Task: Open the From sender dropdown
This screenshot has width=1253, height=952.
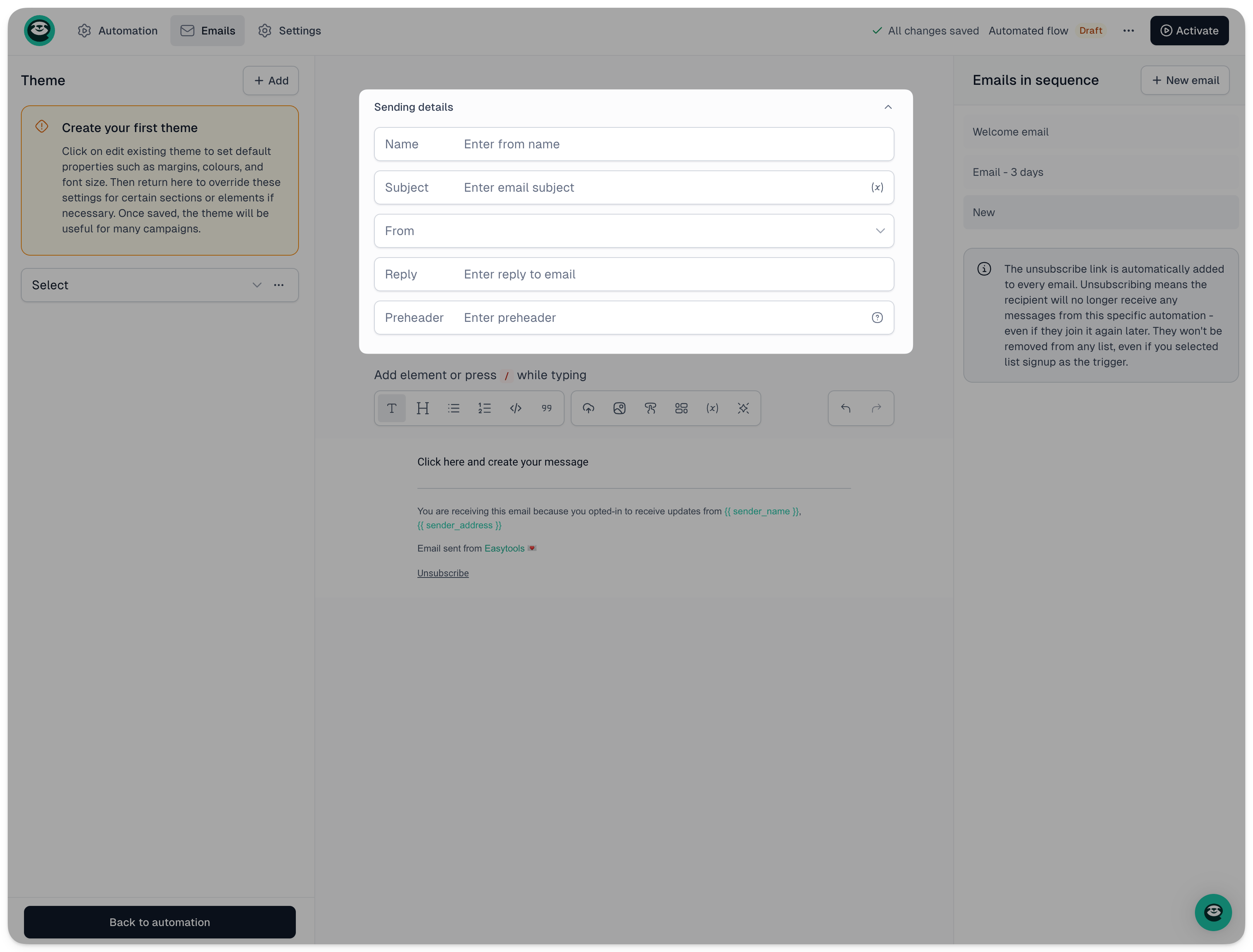Action: pyautogui.click(x=634, y=230)
